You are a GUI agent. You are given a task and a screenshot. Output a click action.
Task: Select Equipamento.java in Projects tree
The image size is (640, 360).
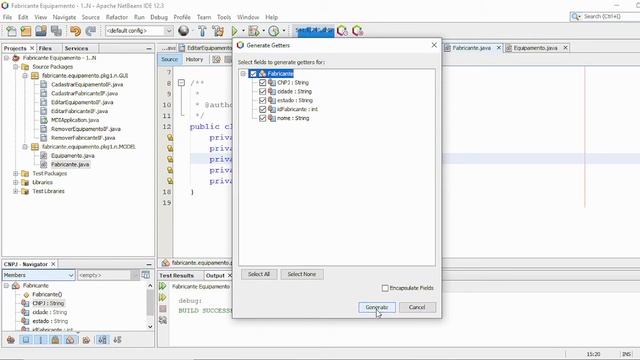[x=72, y=156]
